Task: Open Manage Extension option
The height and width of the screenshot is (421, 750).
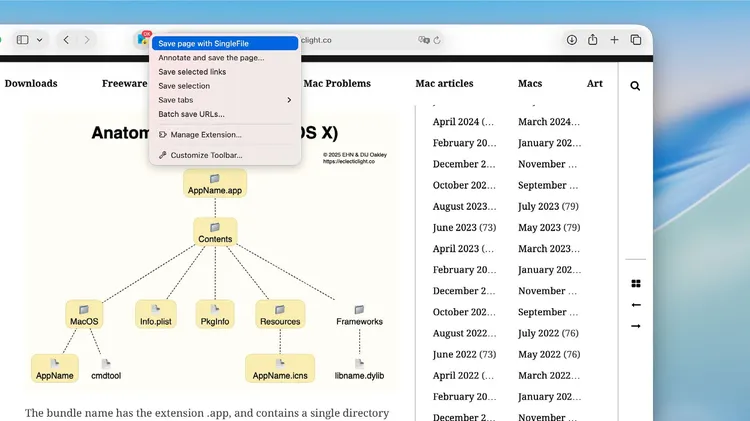Action: point(205,134)
